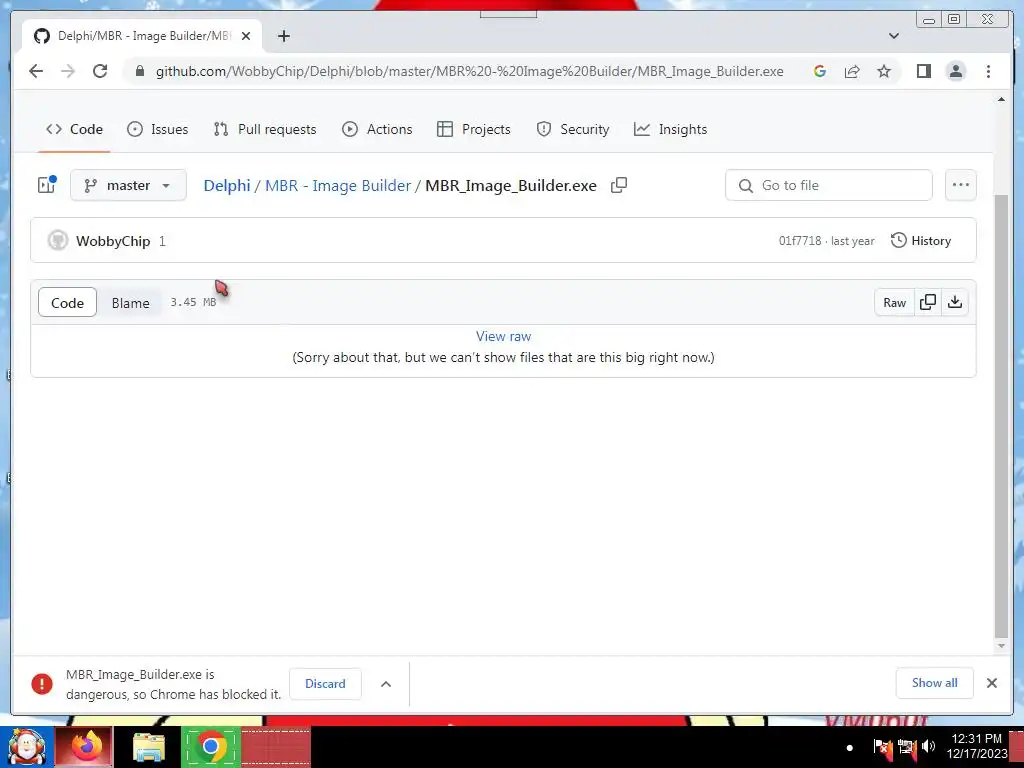Click the Google icon in address bar
Screen dimensions: 1024x768
click(x=820, y=71)
